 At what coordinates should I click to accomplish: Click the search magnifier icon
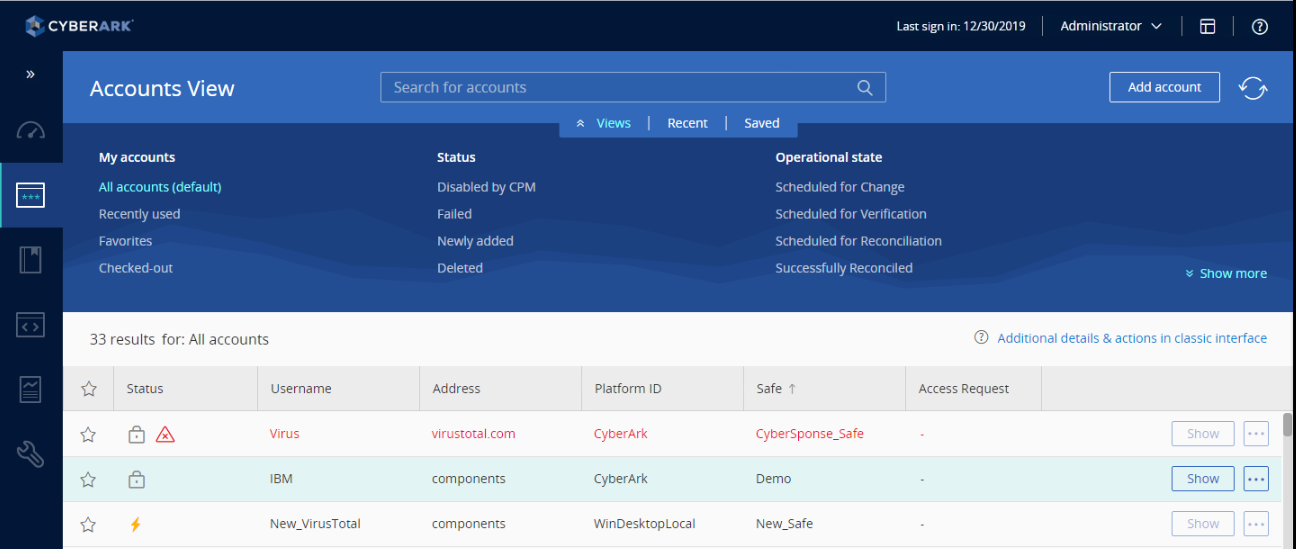[865, 88]
